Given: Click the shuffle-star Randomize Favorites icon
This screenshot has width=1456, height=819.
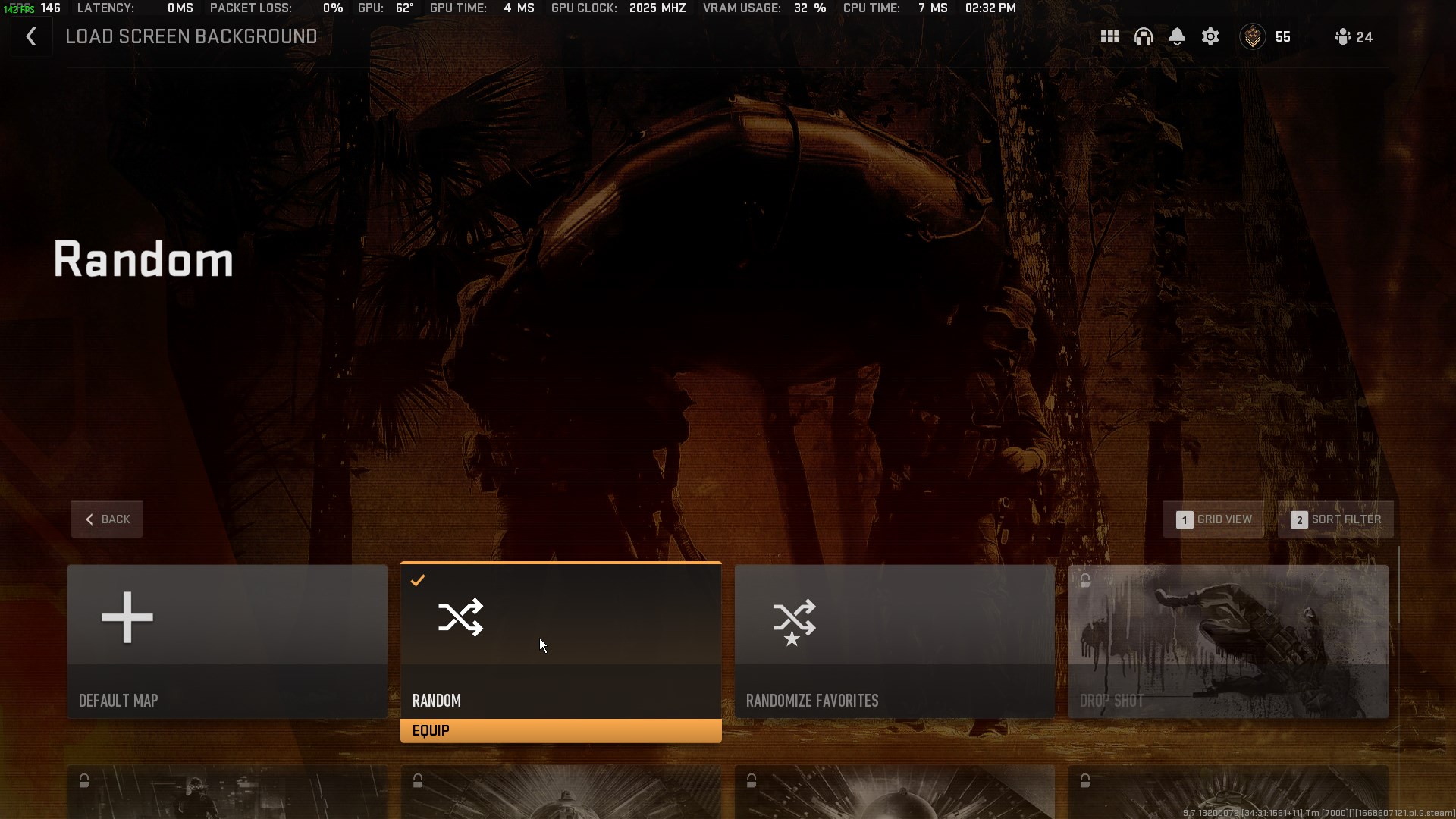Looking at the screenshot, I should tap(794, 622).
